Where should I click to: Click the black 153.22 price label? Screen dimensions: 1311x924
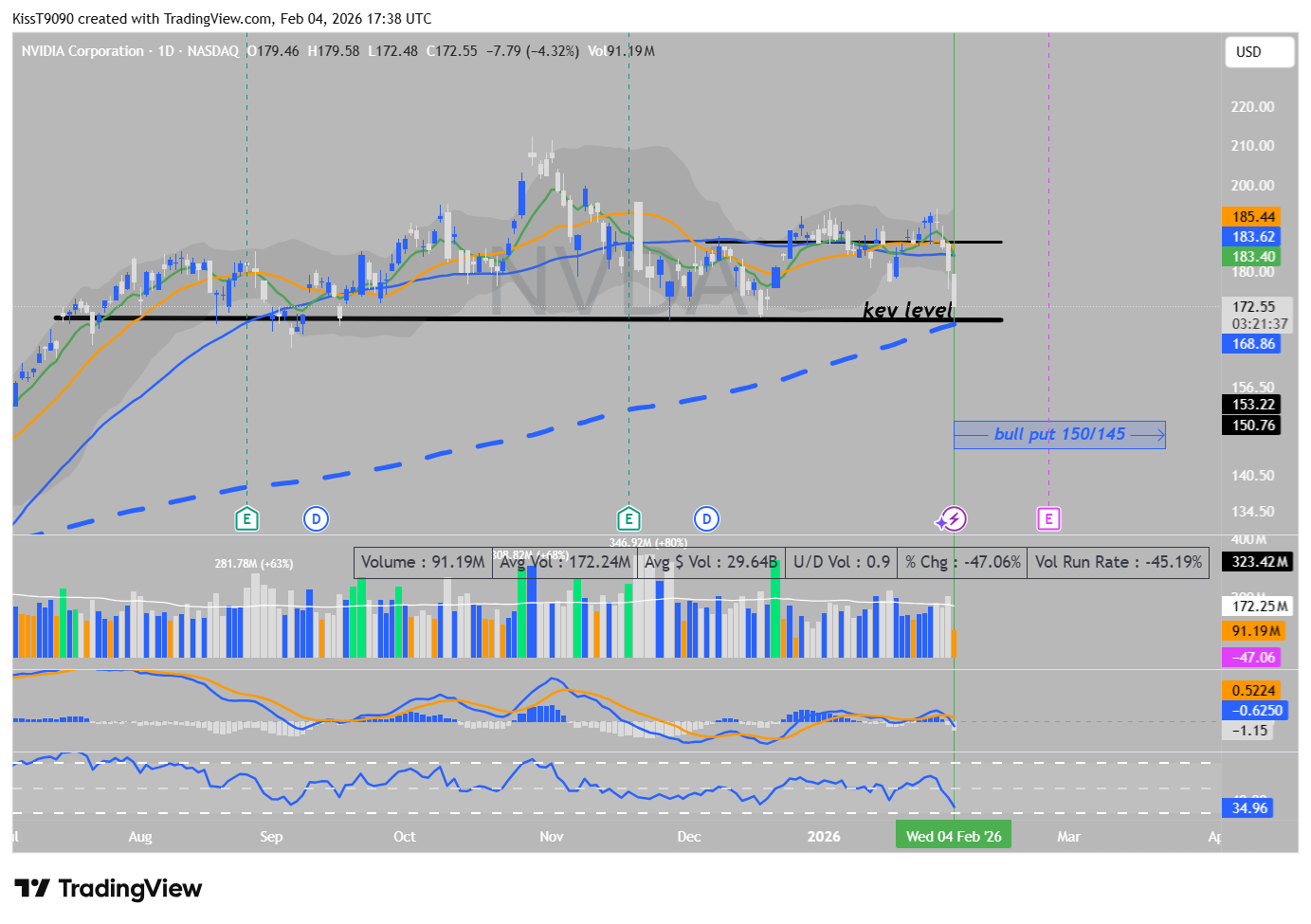(x=1251, y=405)
